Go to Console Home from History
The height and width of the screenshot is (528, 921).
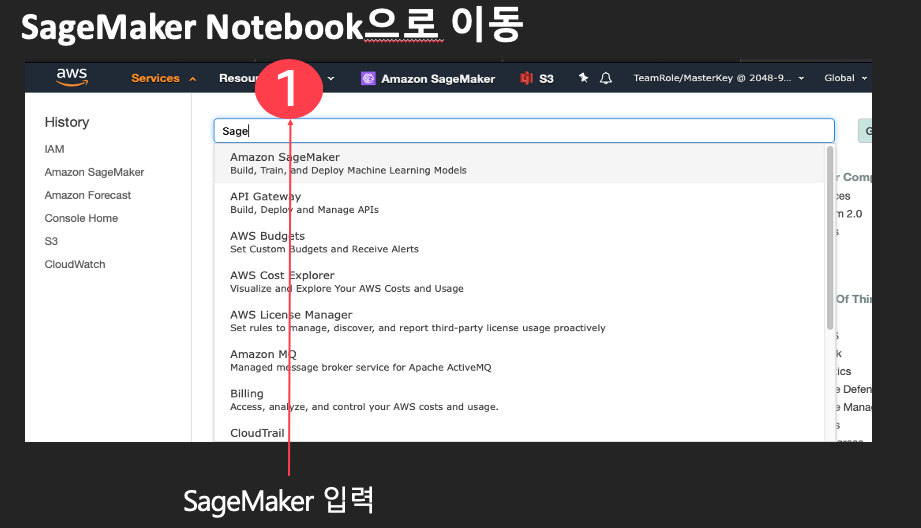tap(82, 218)
